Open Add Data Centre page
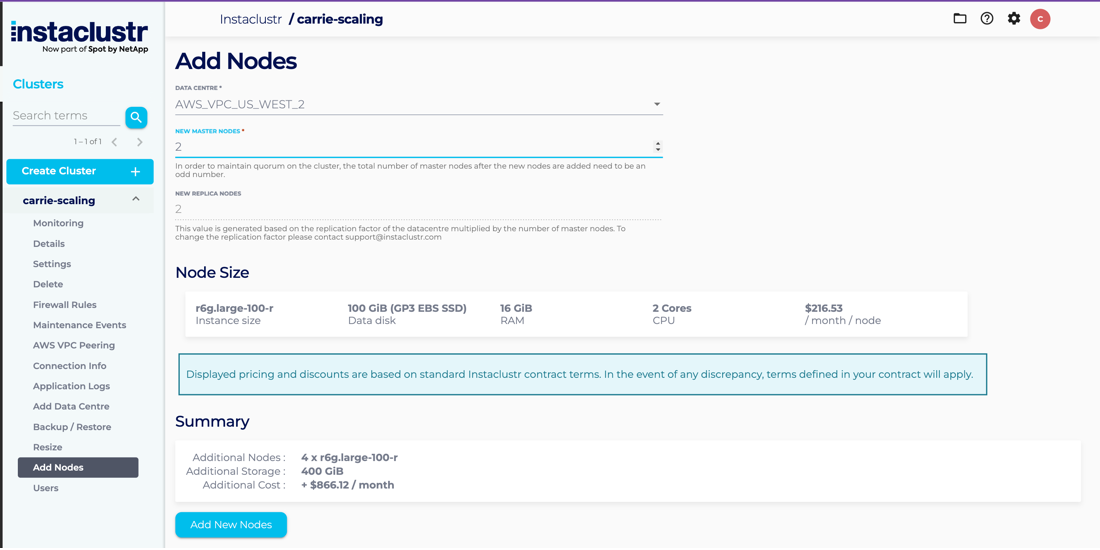Screen dimensions: 1100x550 pyautogui.click(x=71, y=406)
